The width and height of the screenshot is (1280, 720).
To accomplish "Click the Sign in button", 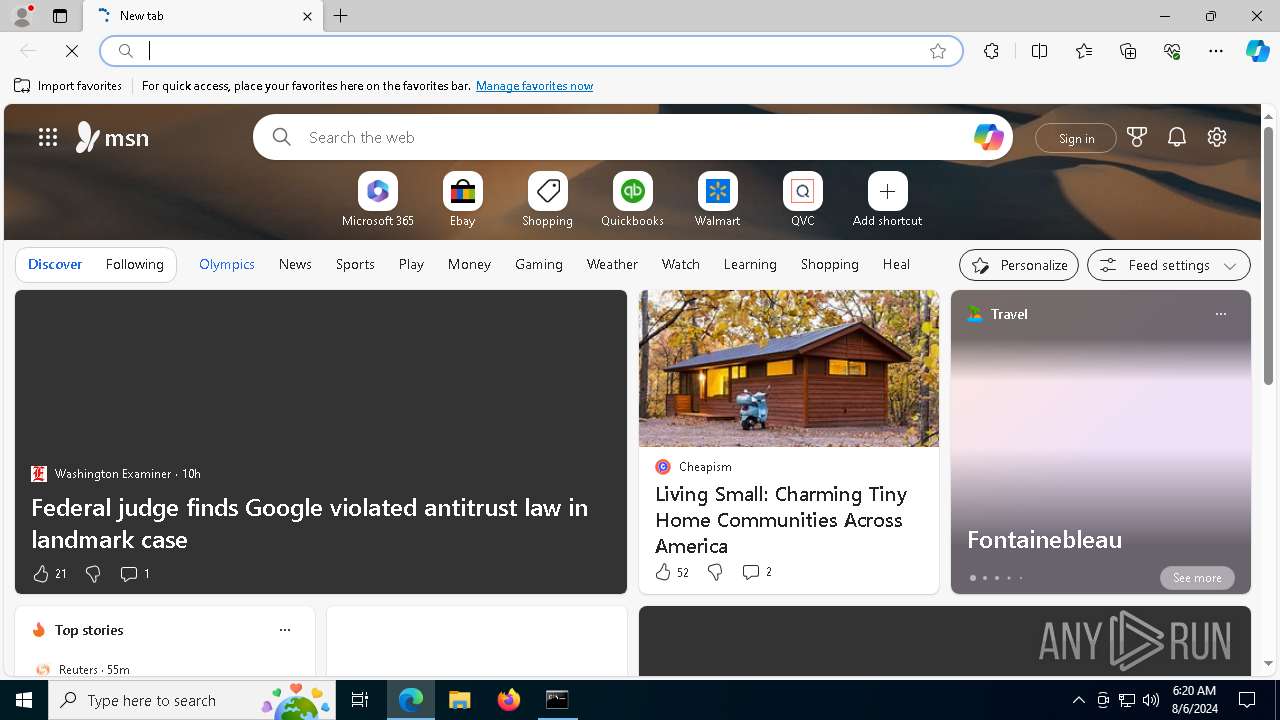I will coord(1076,138).
